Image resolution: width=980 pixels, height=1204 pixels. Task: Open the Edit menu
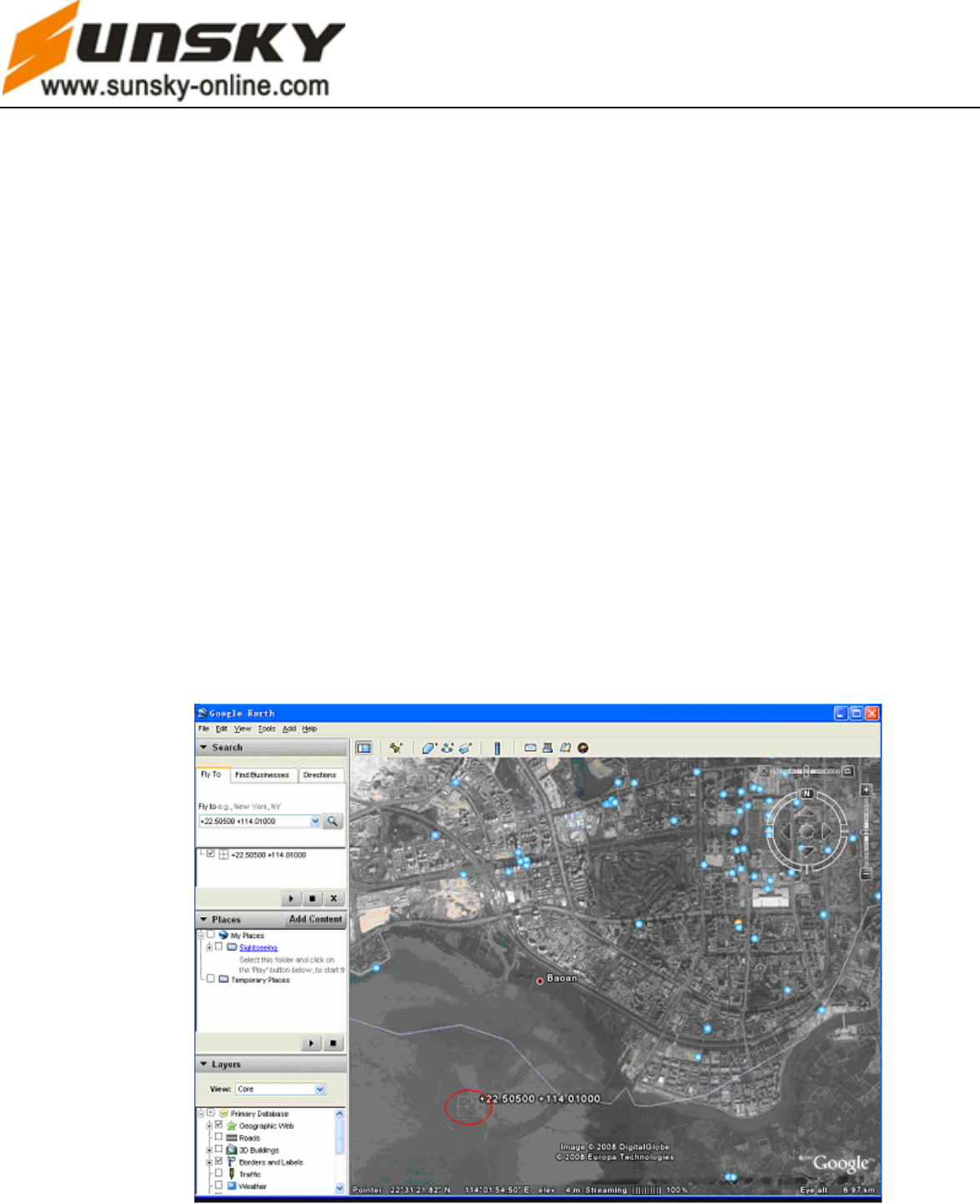point(221,729)
